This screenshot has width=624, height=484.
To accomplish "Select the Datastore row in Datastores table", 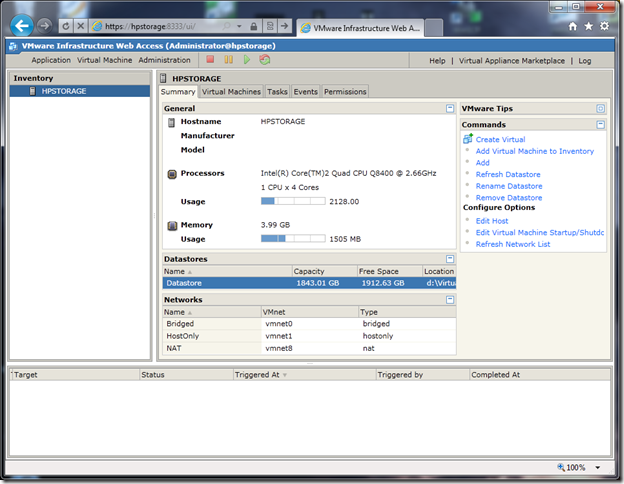I will 309,283.
